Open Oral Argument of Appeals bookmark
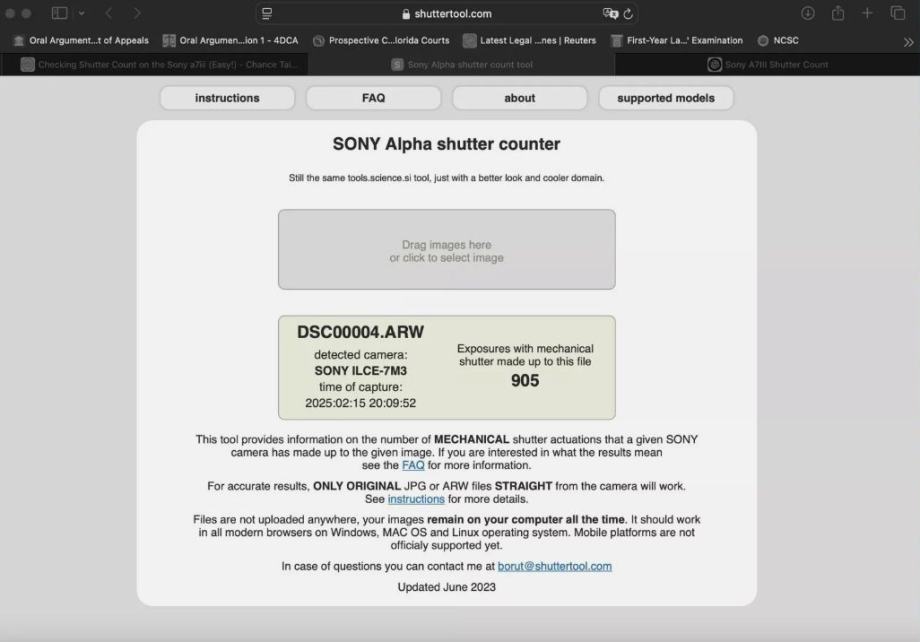920x642 pixels. click(81, 40)
